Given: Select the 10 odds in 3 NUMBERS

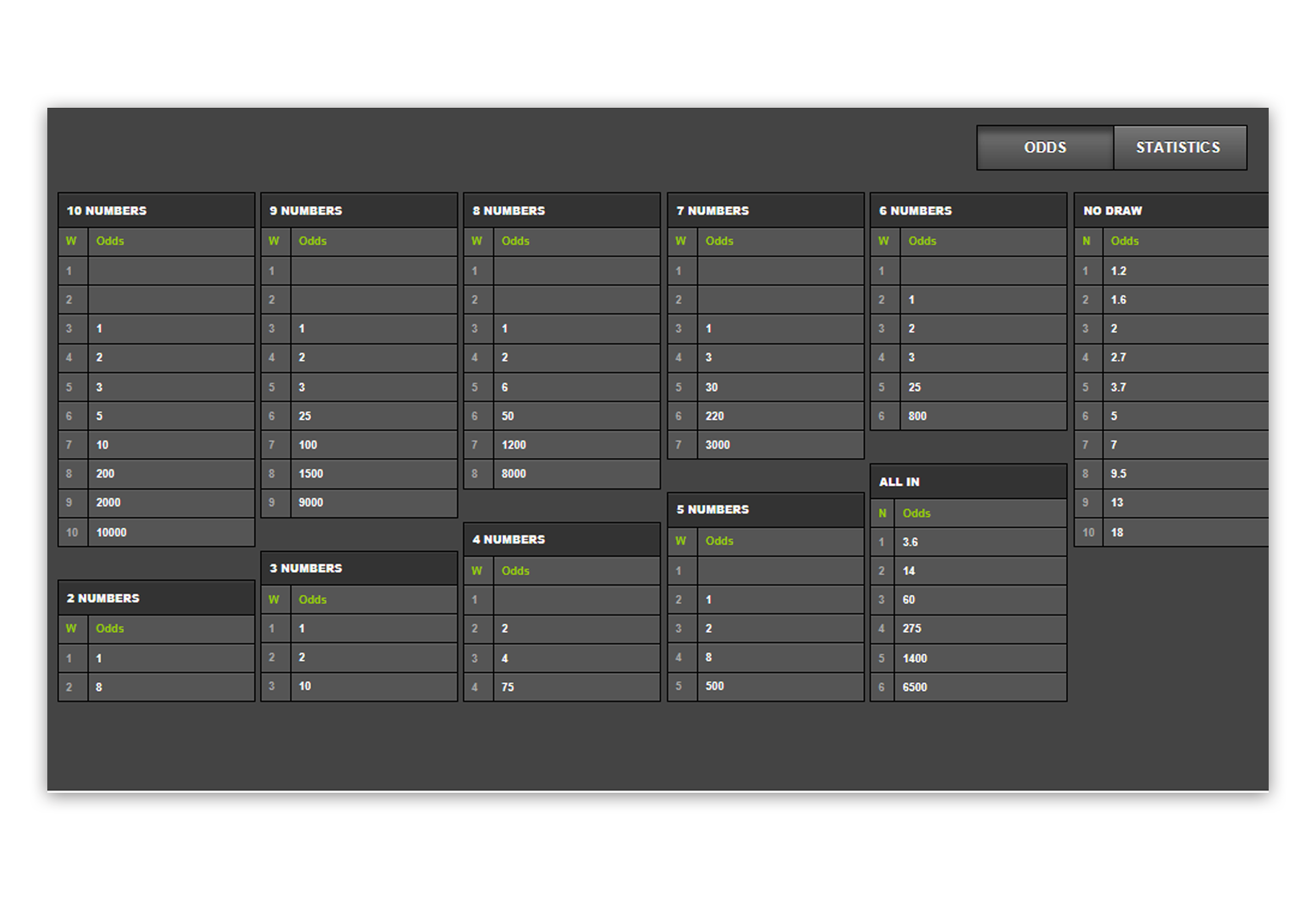Looking at the screenshot, I should (x=374, y=687).
